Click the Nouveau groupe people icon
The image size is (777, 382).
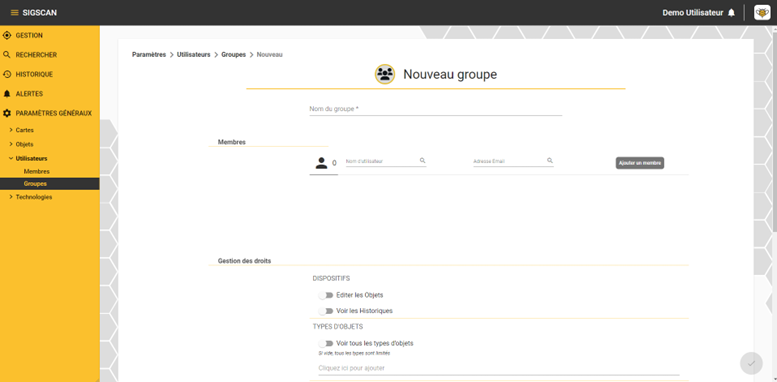[385, 74]
